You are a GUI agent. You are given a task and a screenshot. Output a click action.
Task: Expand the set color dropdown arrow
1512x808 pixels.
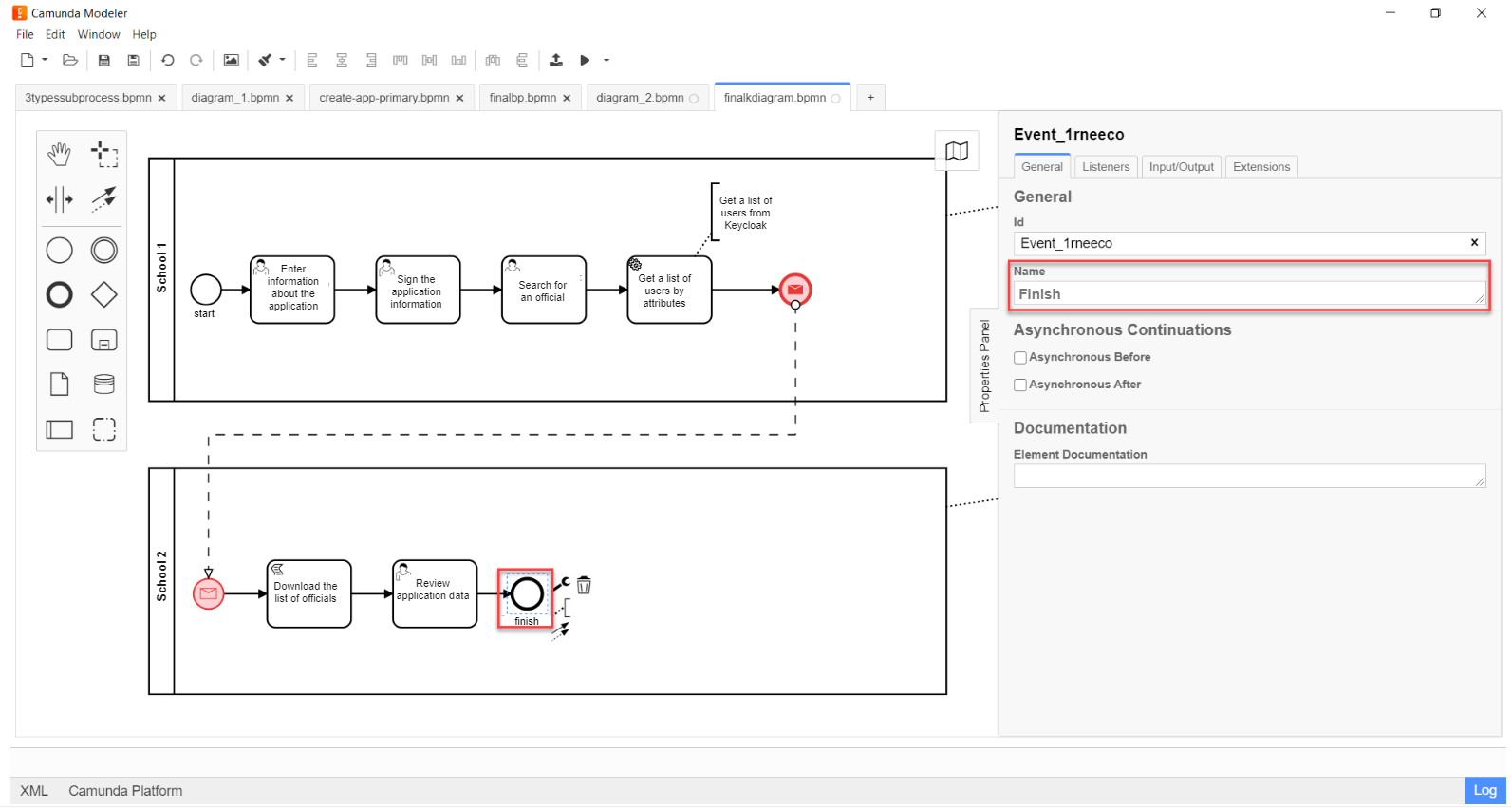click(x=282, y=60)
